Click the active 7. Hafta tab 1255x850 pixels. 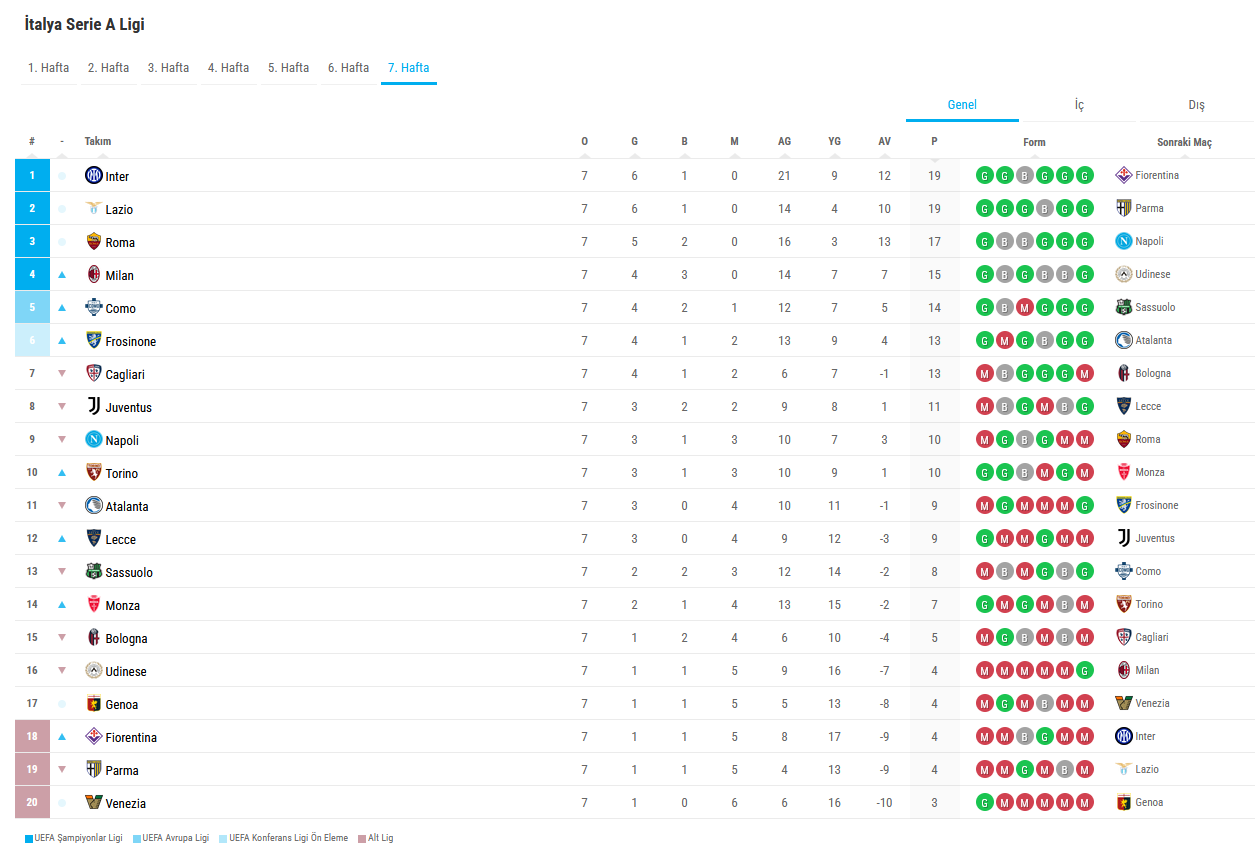408,68
